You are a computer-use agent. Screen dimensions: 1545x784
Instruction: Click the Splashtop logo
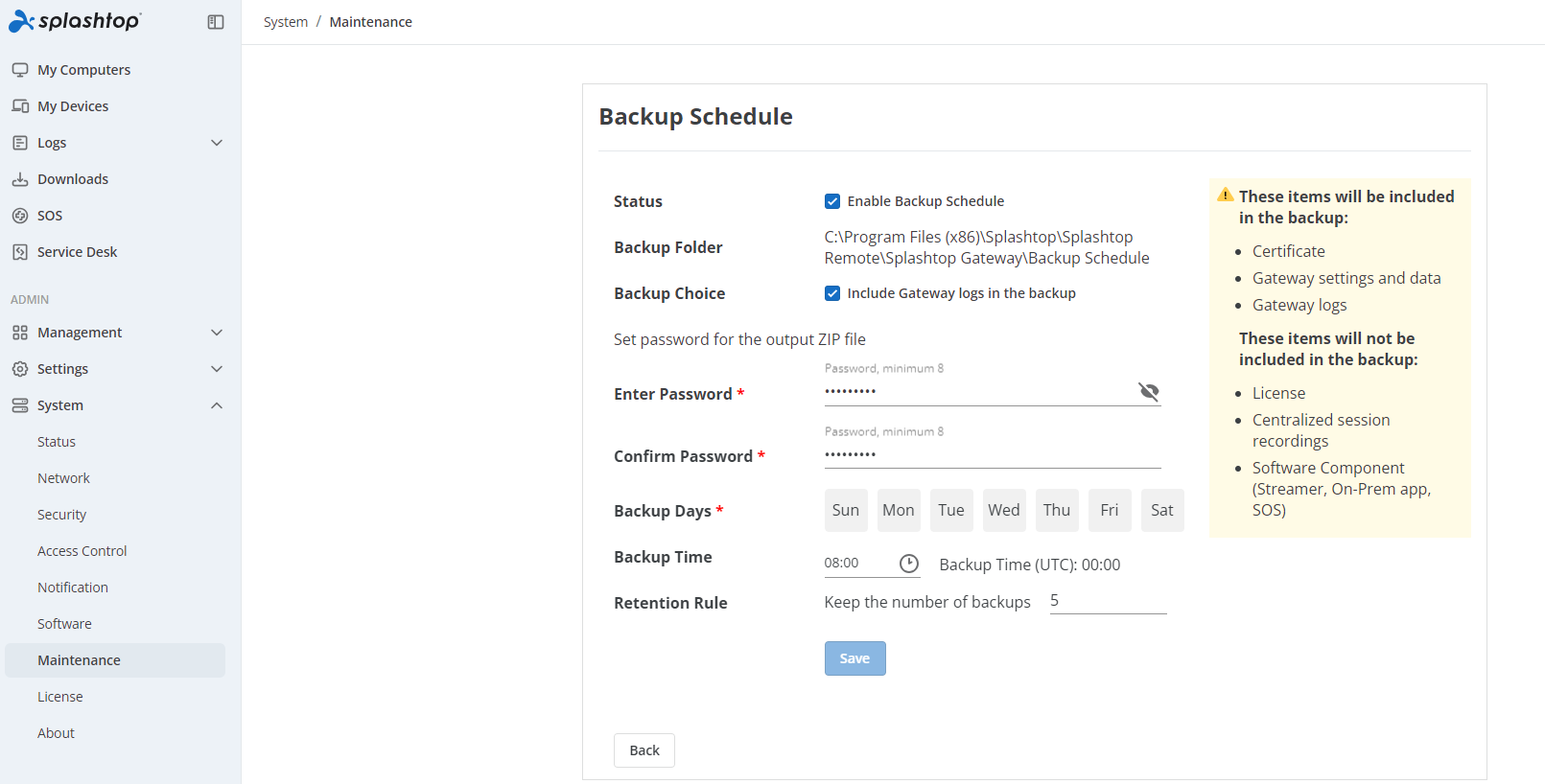point(75,21)
